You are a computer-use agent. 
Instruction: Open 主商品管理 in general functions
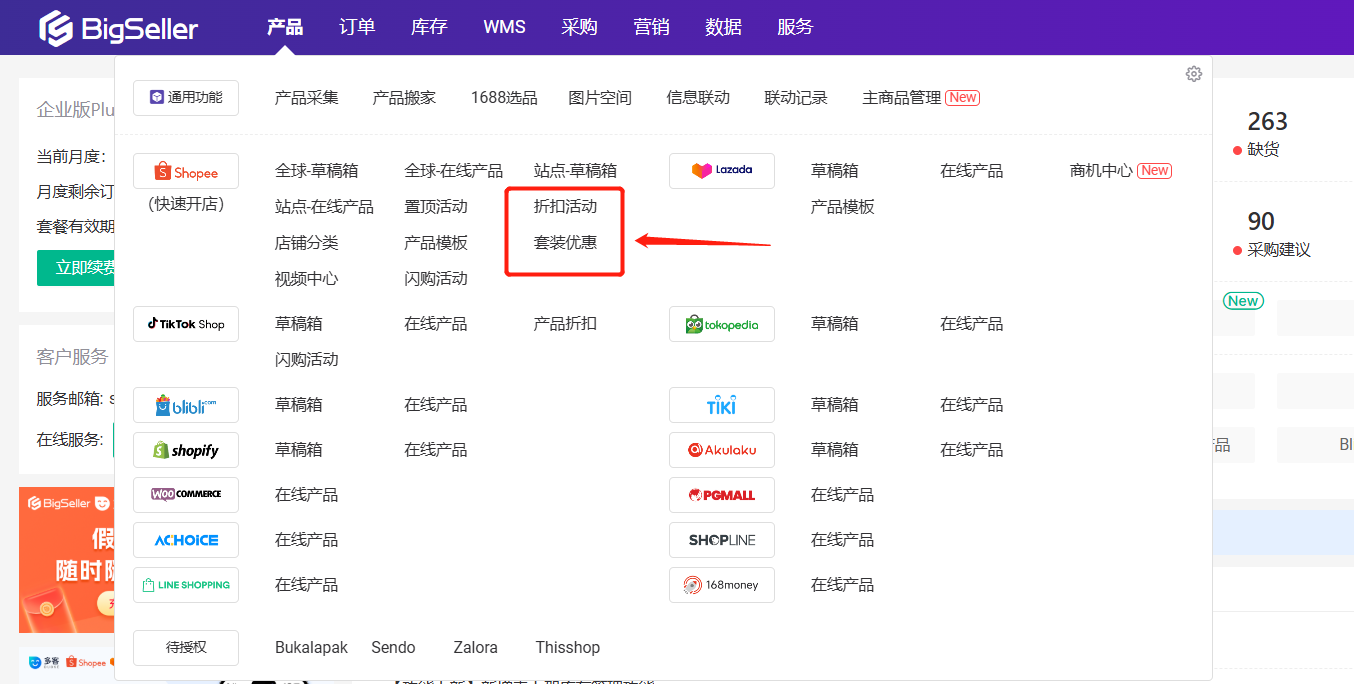tap(902, 98)
